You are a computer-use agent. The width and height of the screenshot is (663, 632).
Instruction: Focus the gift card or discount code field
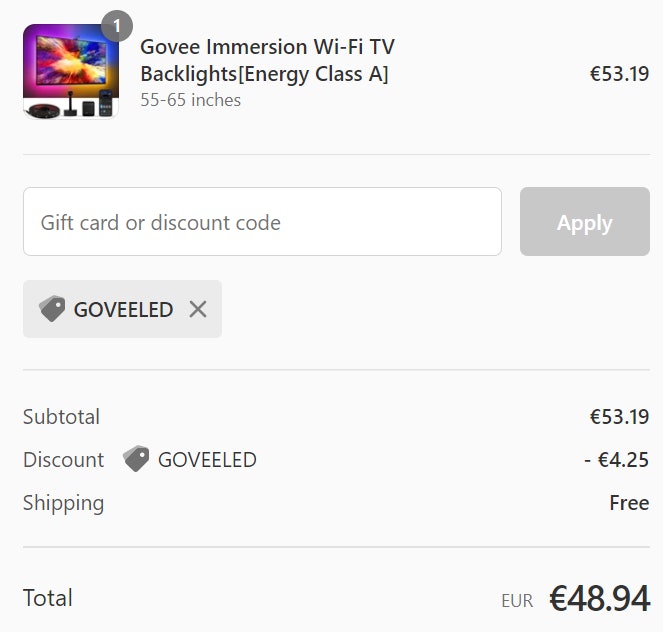(x=262, y=222)
